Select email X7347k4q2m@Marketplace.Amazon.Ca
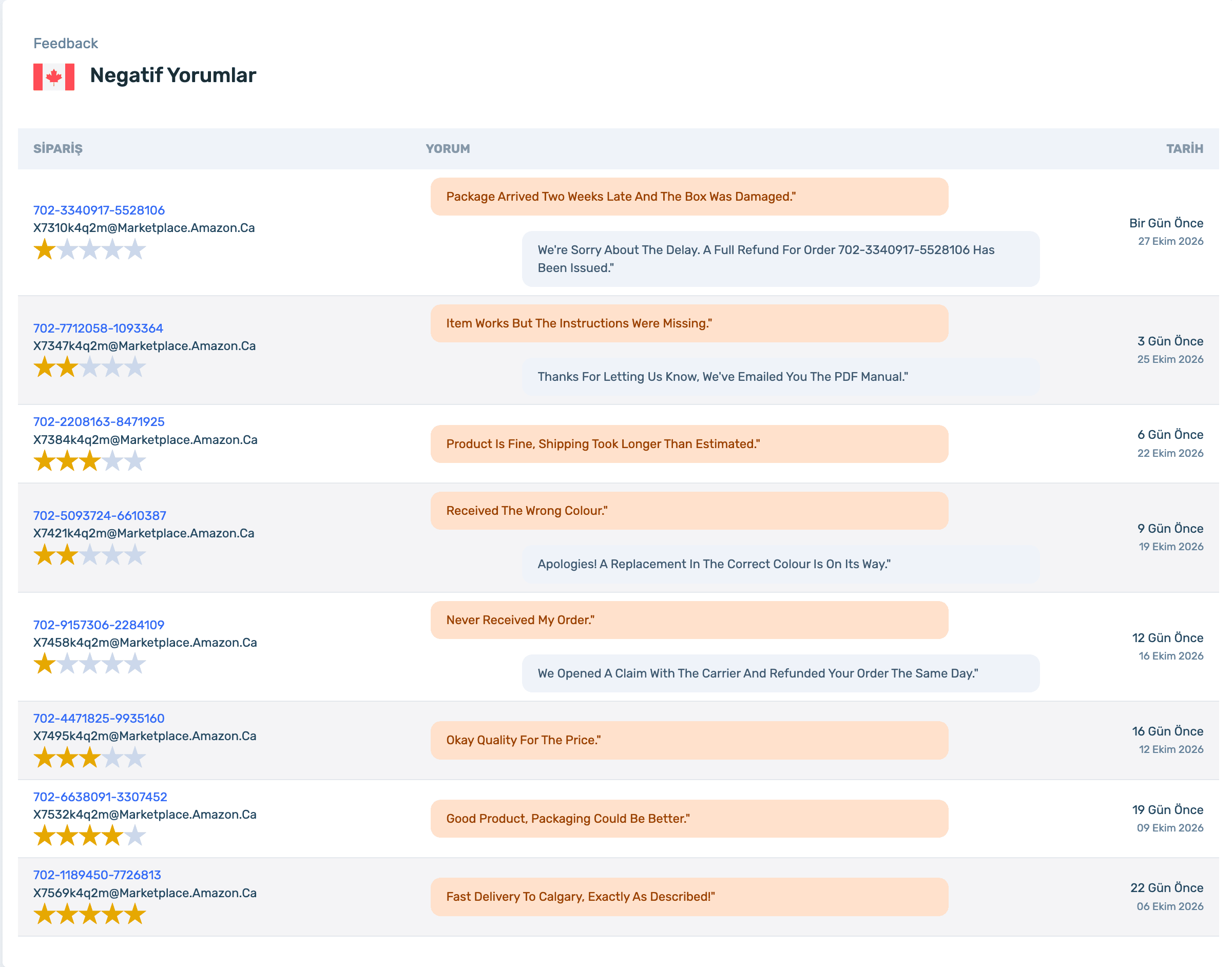1232x967 pixels. click(x=144, y=346)
